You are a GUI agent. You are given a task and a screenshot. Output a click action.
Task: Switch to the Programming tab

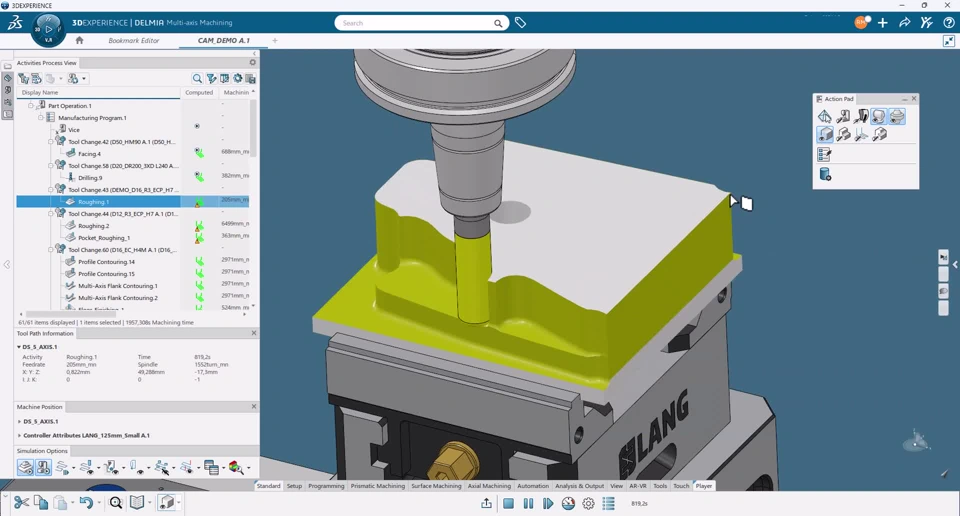pos(326,486)
